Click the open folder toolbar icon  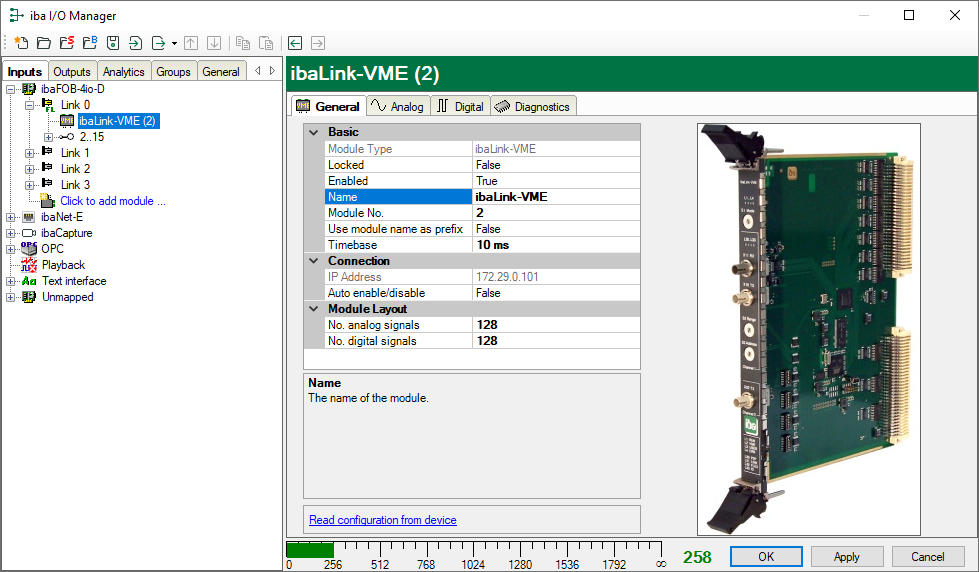(x=43, y=43)
